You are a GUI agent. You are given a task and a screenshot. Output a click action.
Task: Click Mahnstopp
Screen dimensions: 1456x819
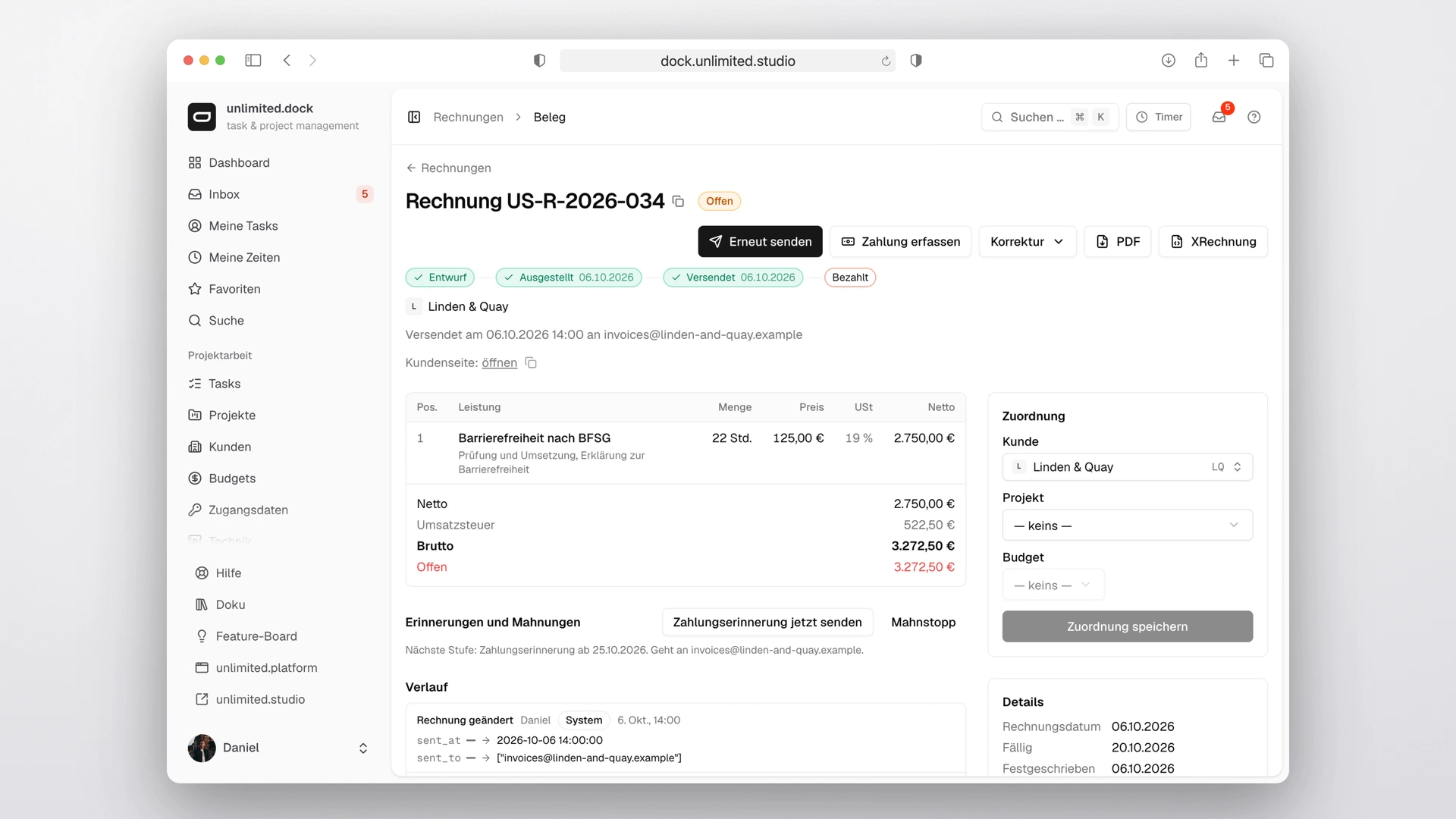[x=924, y=622]
